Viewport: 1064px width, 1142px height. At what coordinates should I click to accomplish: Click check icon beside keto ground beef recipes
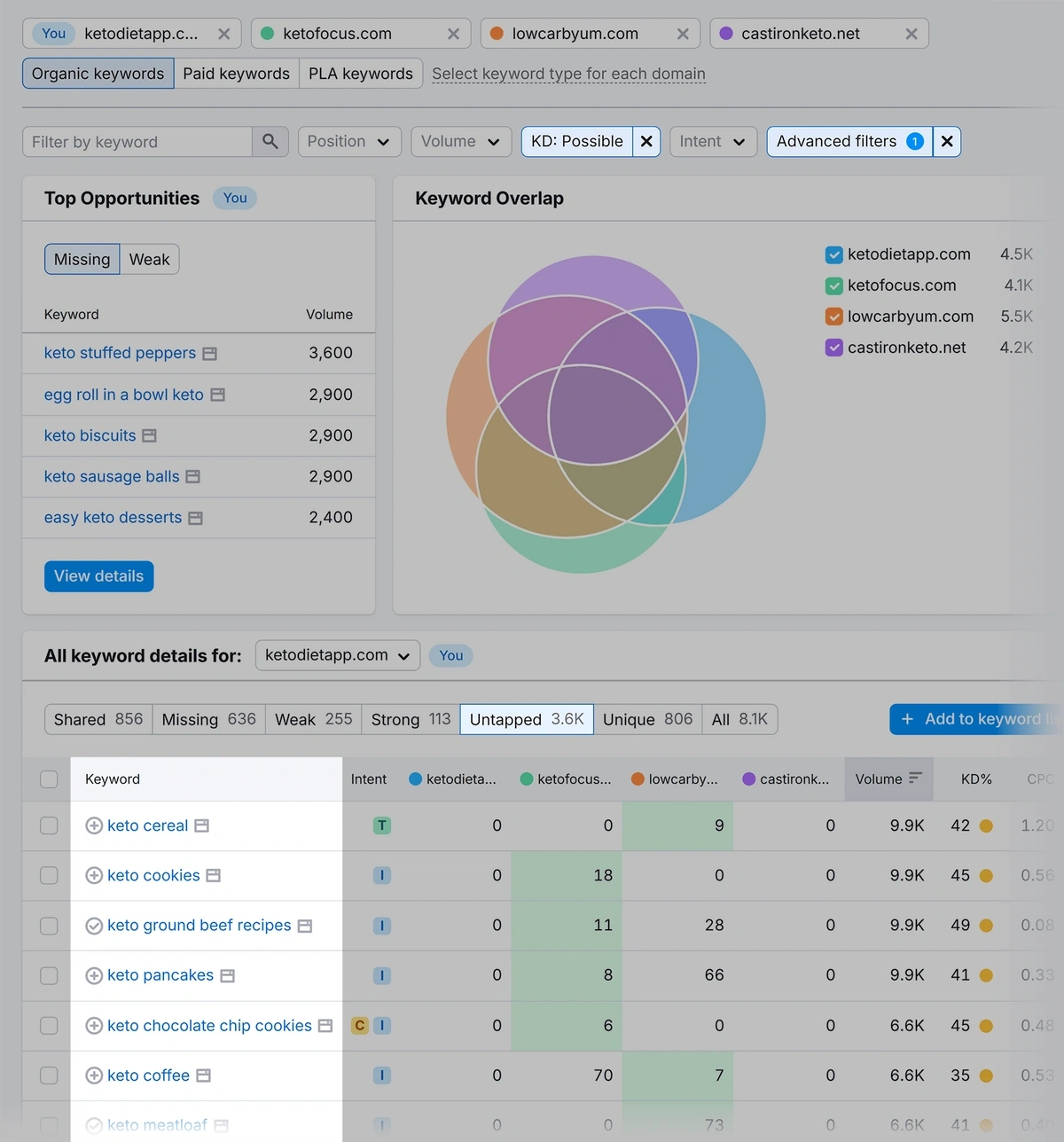94,926
